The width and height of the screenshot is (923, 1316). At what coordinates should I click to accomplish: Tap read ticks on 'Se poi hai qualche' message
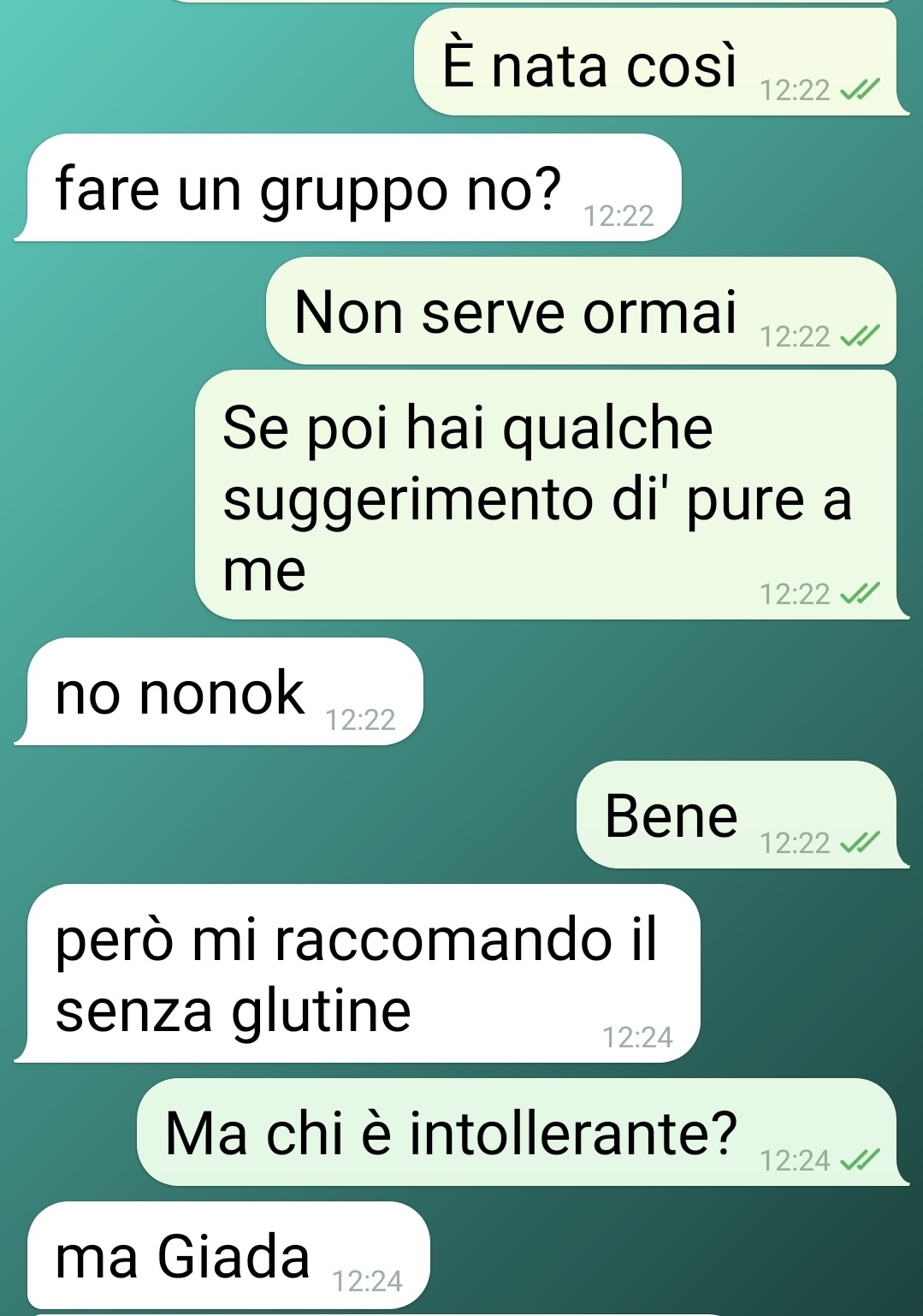860,593
